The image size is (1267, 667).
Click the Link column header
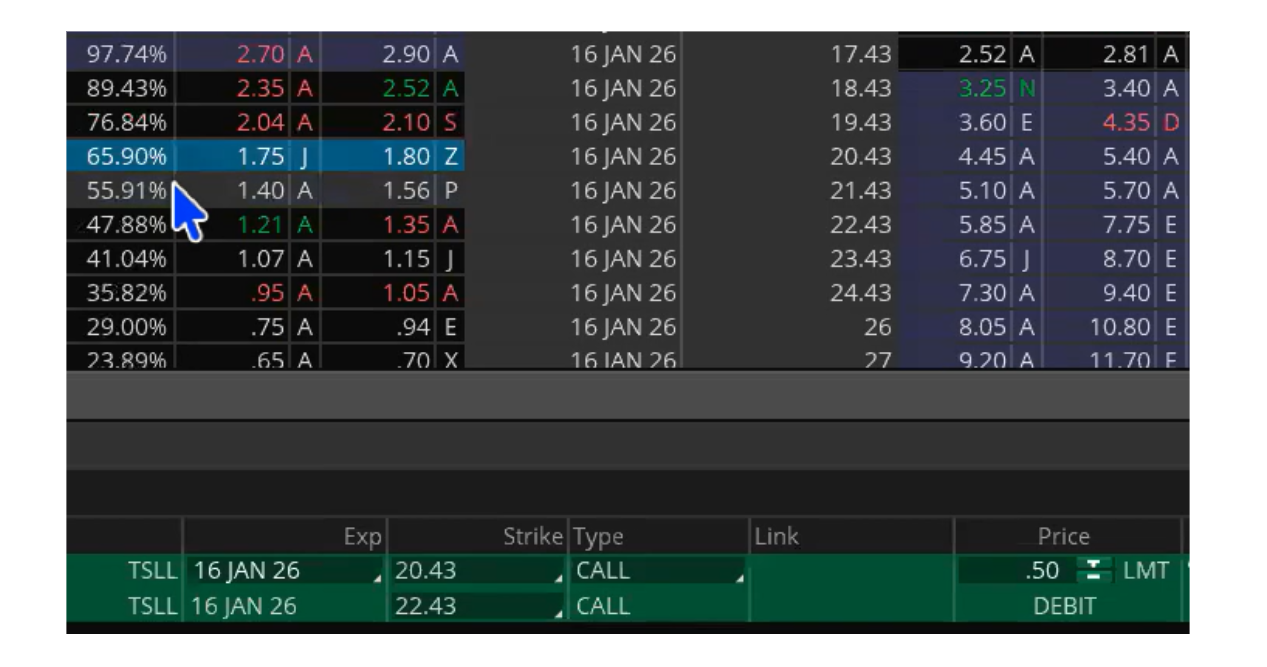coord(776,537)
